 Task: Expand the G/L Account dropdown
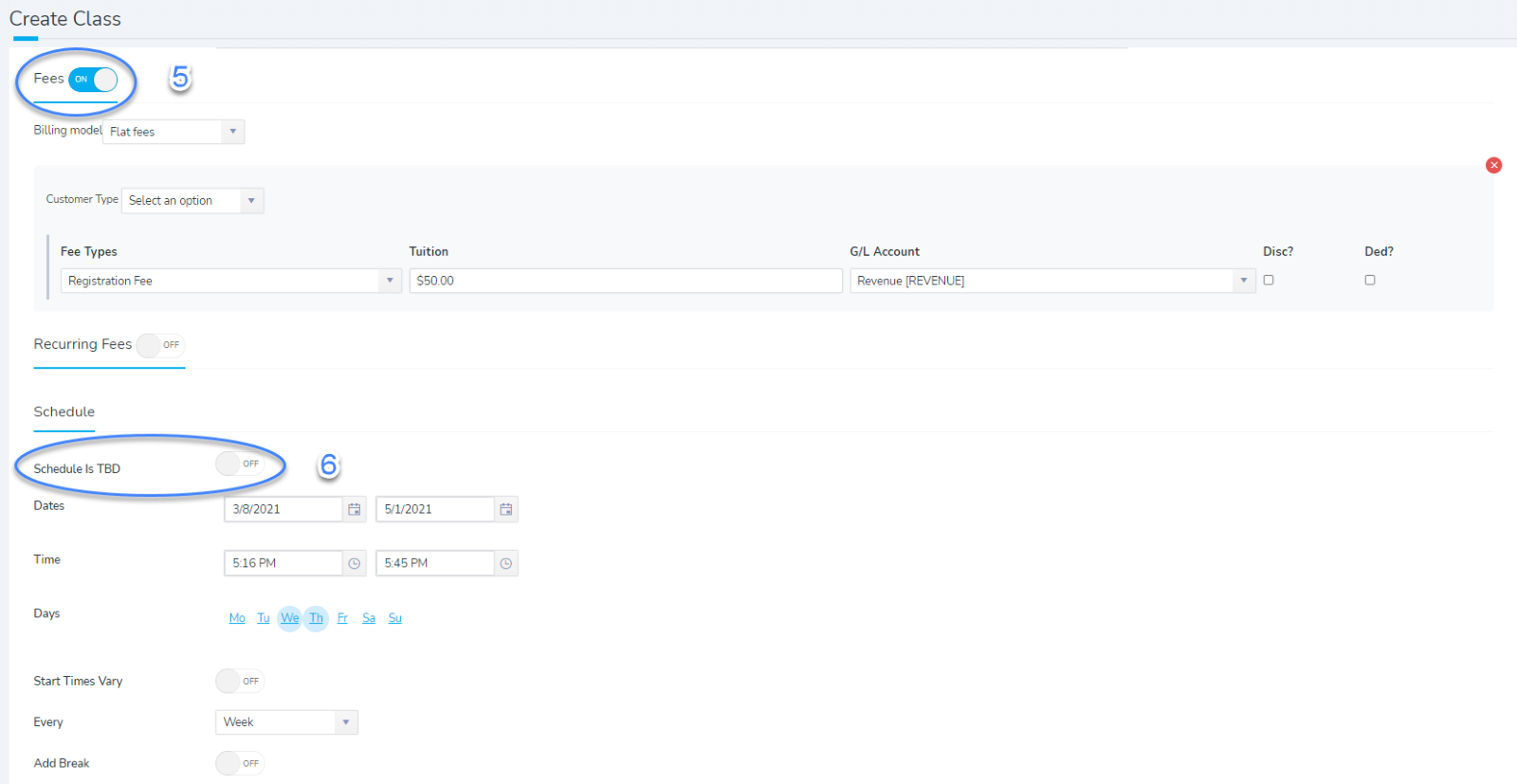click(1052, 281)
